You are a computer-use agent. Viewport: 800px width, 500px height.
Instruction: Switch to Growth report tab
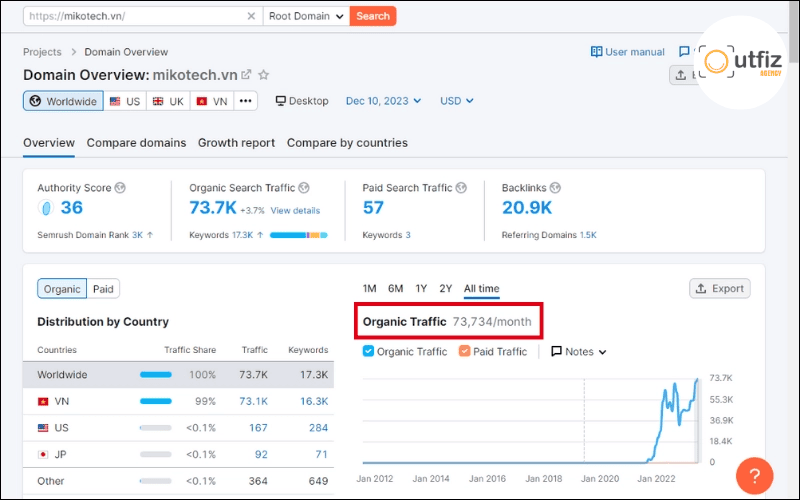(236, 143)
